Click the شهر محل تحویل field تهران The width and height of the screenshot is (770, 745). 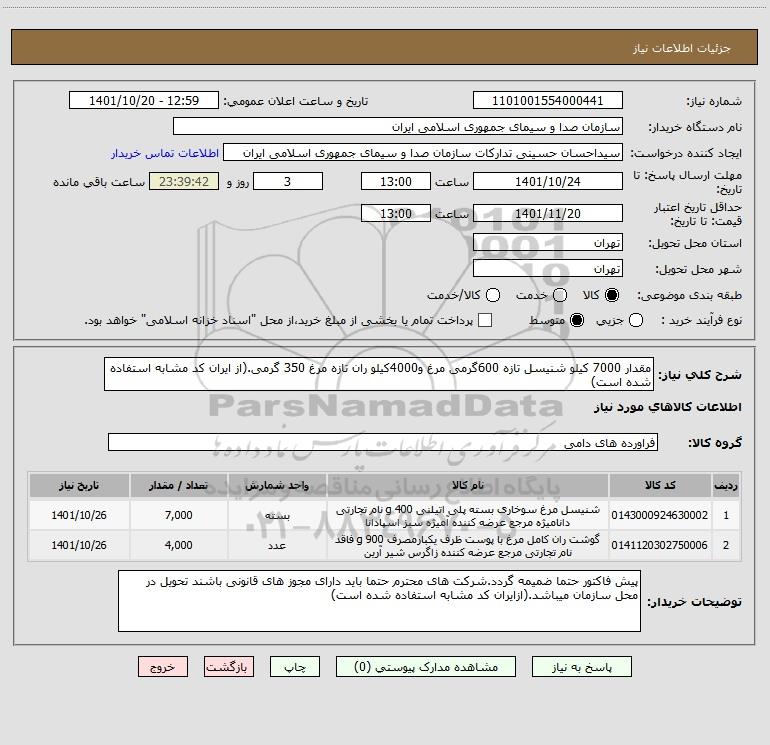(548, 269)
